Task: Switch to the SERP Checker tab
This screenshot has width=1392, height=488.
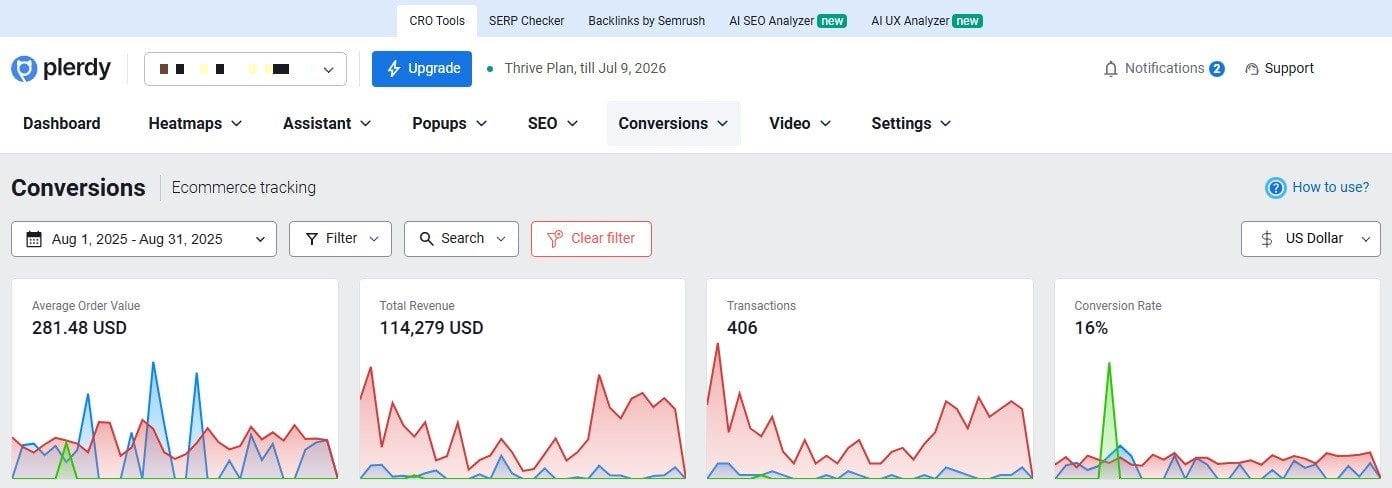Action: [526, 20]
